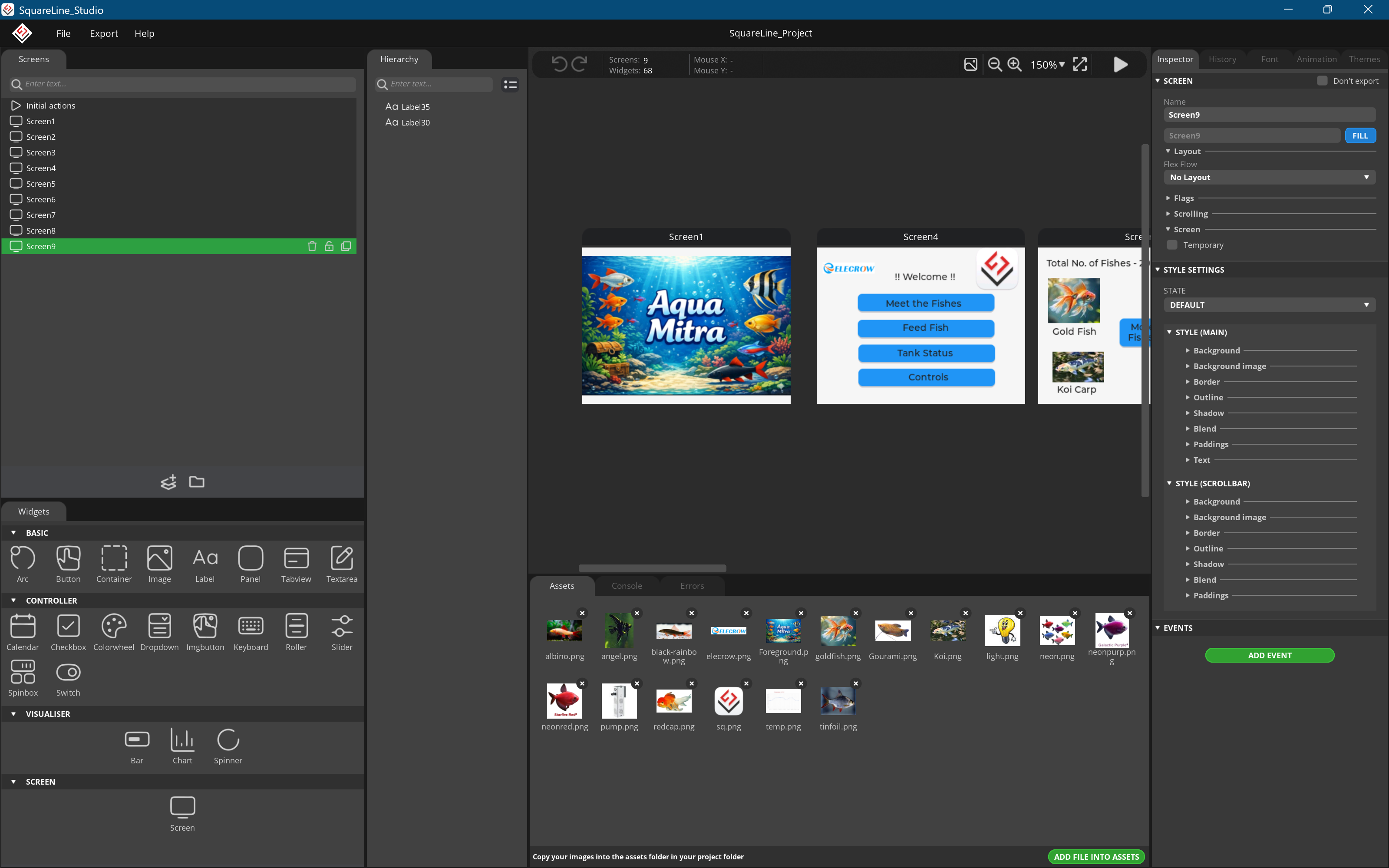1389x868 pixels.
Task: Check the Temporary screen checkbox
Action: point(1172,245)
